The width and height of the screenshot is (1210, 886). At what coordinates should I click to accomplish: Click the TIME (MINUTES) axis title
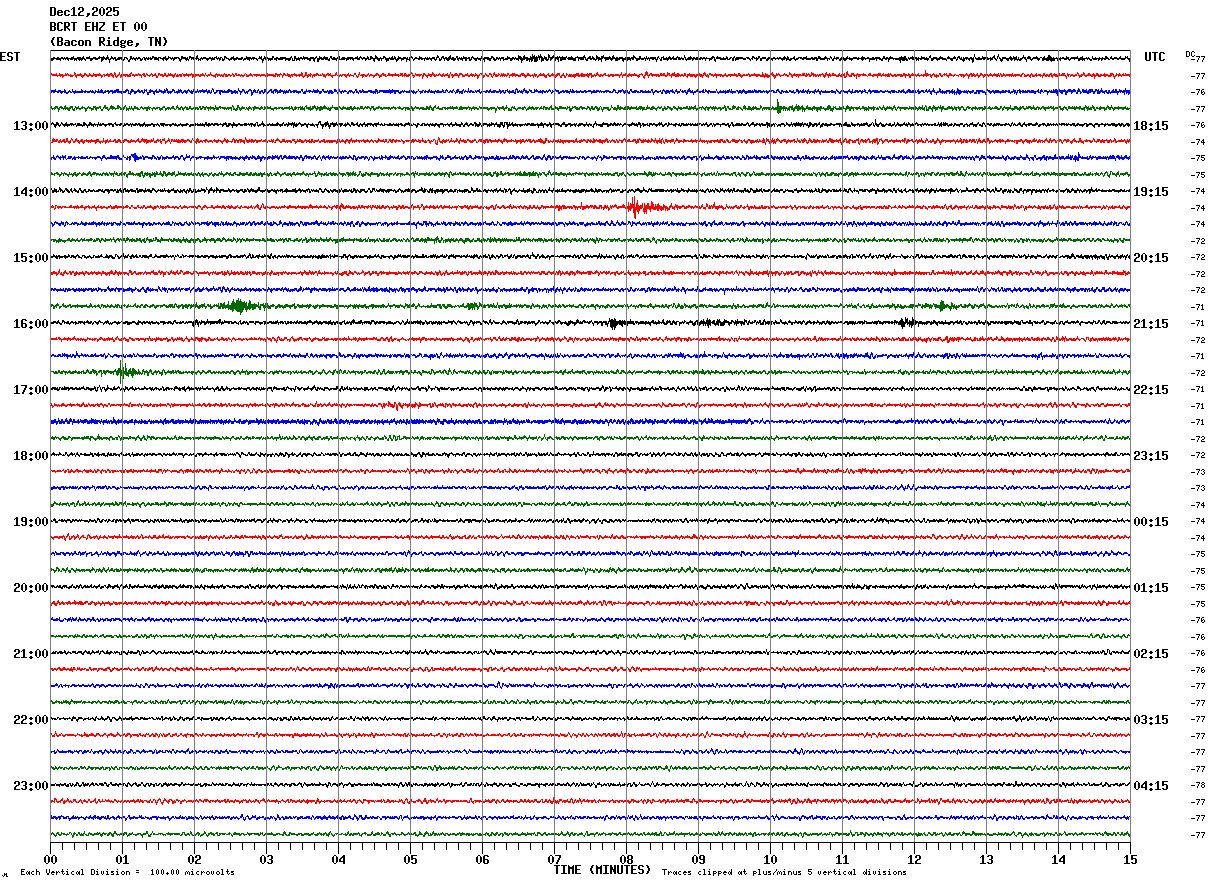602,870
